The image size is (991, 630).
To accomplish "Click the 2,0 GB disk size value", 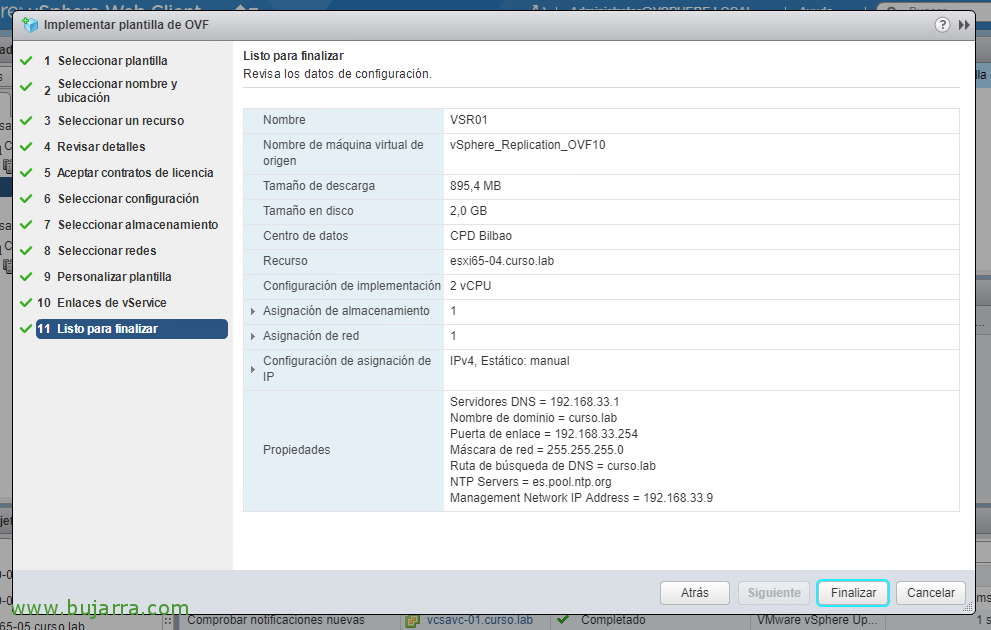I will (x=468, y=211).
